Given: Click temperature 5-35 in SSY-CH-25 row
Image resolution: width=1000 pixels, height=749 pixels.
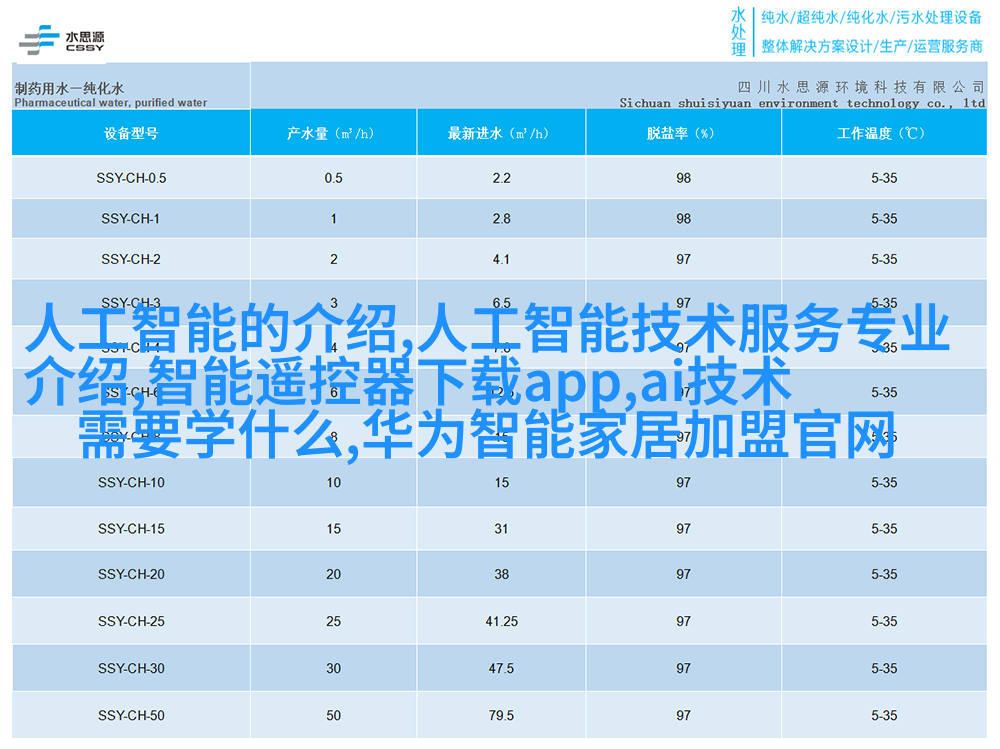Looking at the screenshot, I should pos(884,621).
